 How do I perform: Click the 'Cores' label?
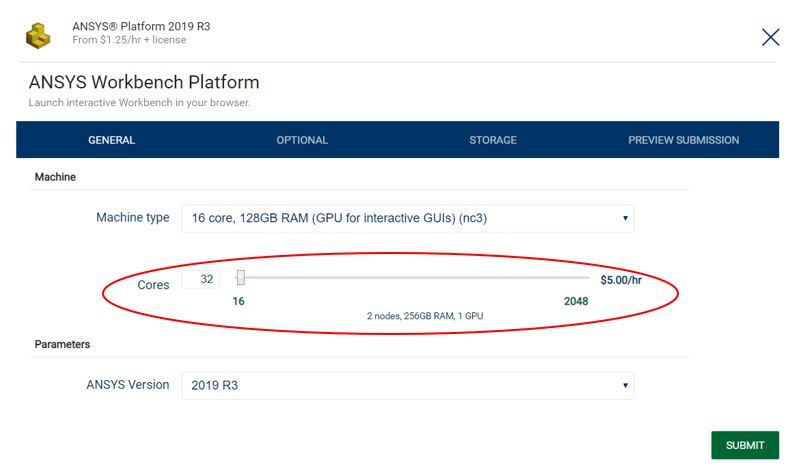pyautogui.click(x=153, y=285)
